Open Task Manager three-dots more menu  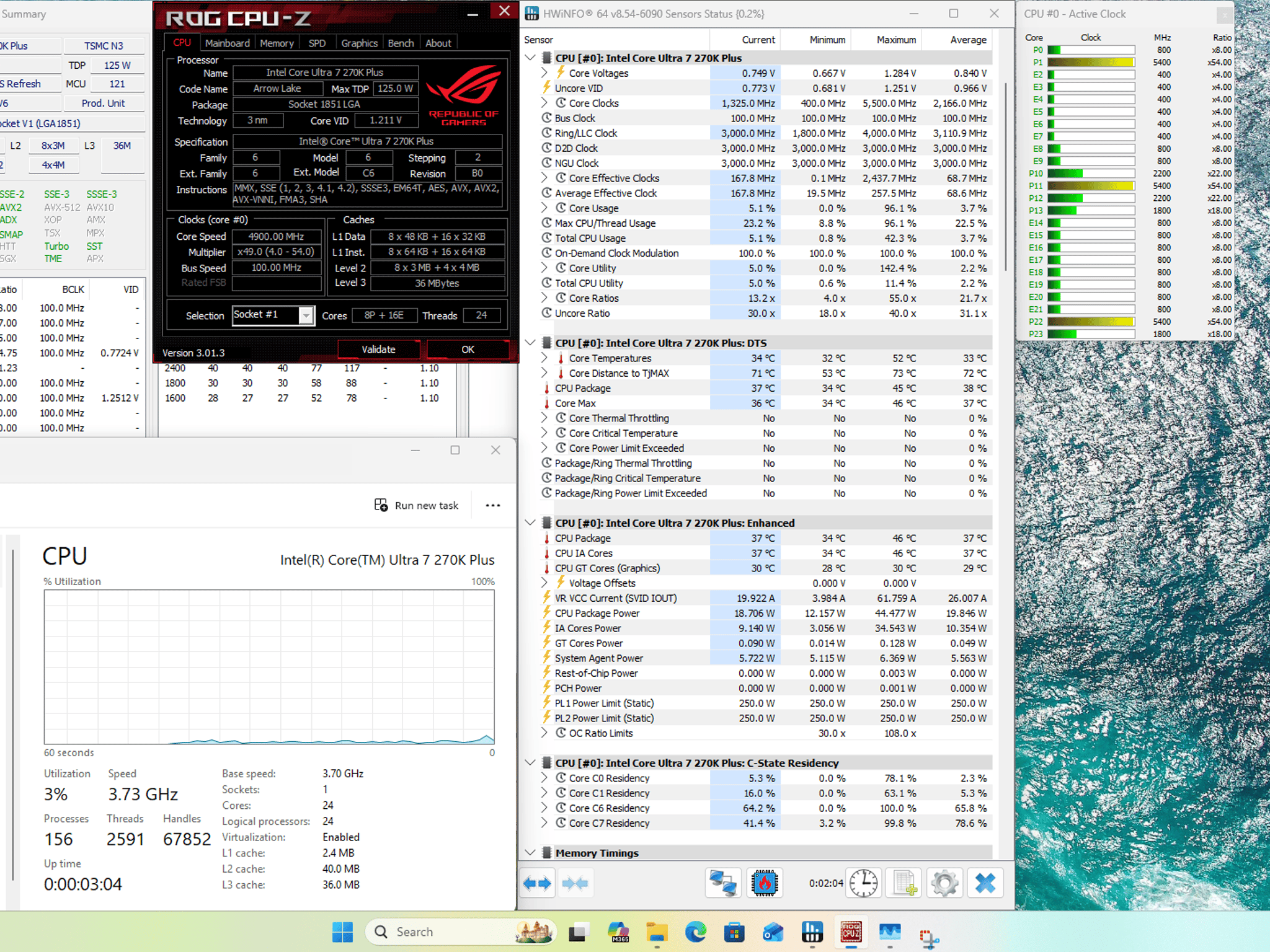click(x=493, y=505)
